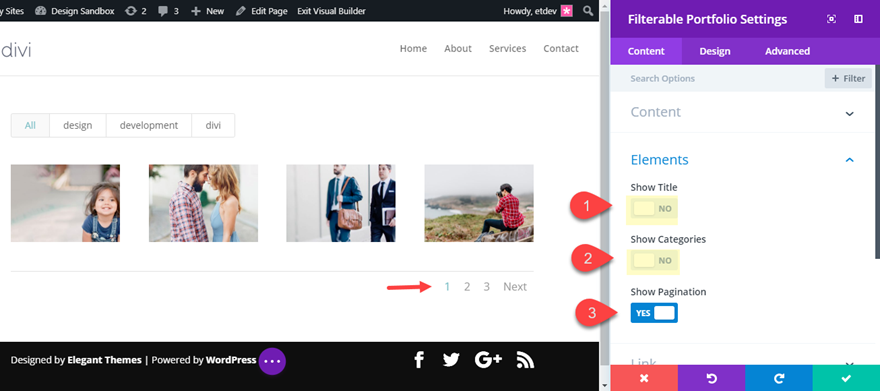
Task: Click the admin bar search magnifier icon
Action: 588,11
